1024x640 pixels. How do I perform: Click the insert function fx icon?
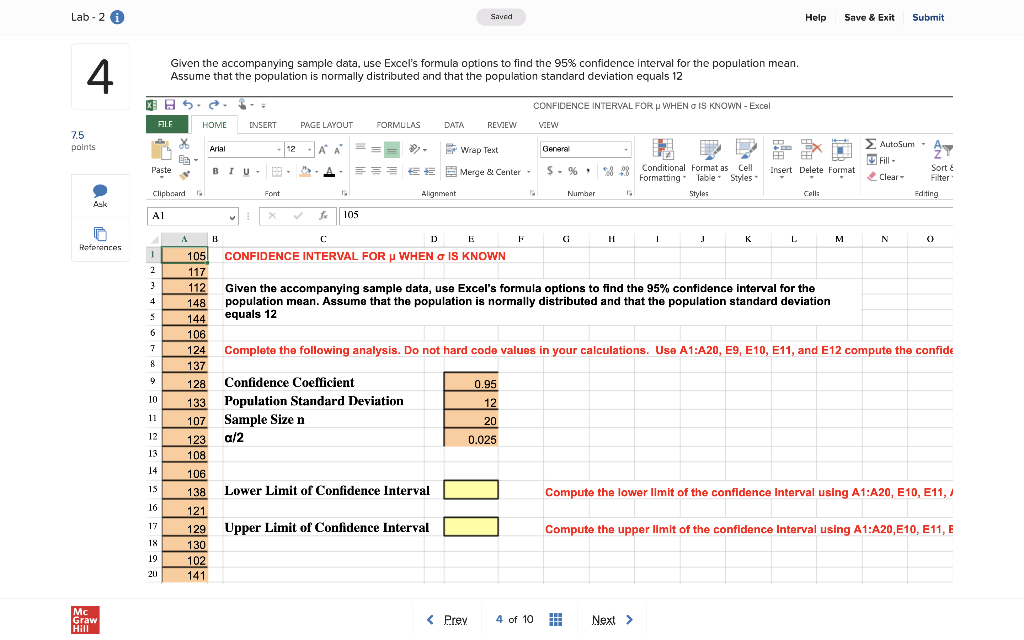coord(323,216)
